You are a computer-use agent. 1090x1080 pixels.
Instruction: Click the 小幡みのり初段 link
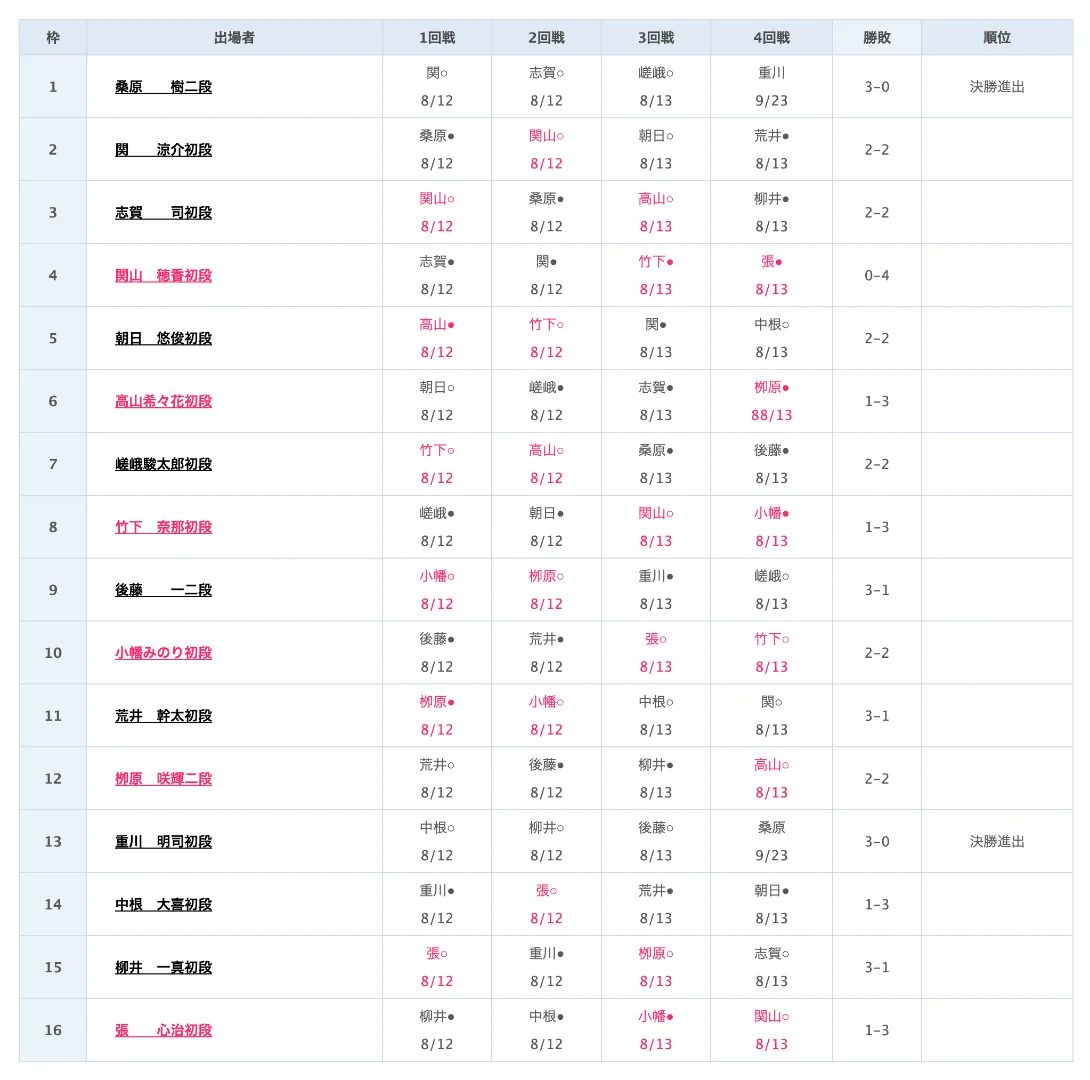tap(163, 654)
